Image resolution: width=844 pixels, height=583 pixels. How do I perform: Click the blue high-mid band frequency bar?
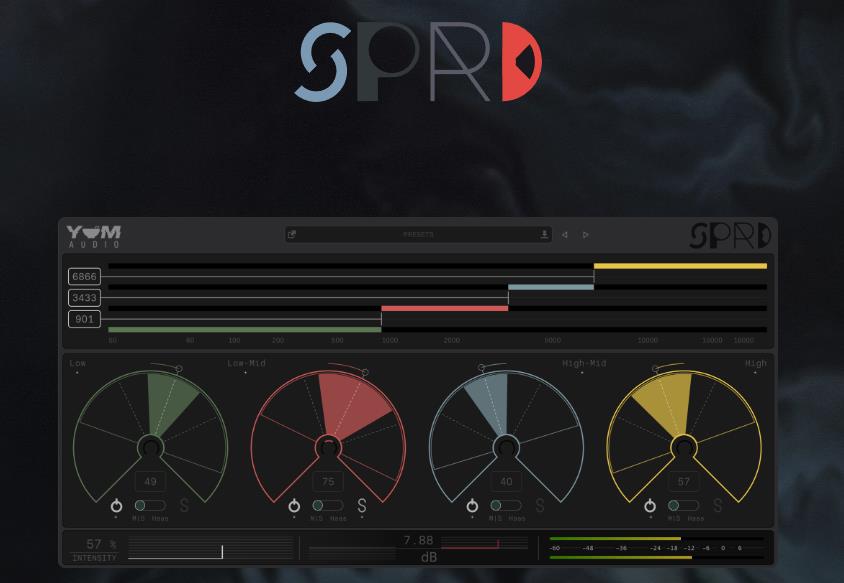pos(551,287)
